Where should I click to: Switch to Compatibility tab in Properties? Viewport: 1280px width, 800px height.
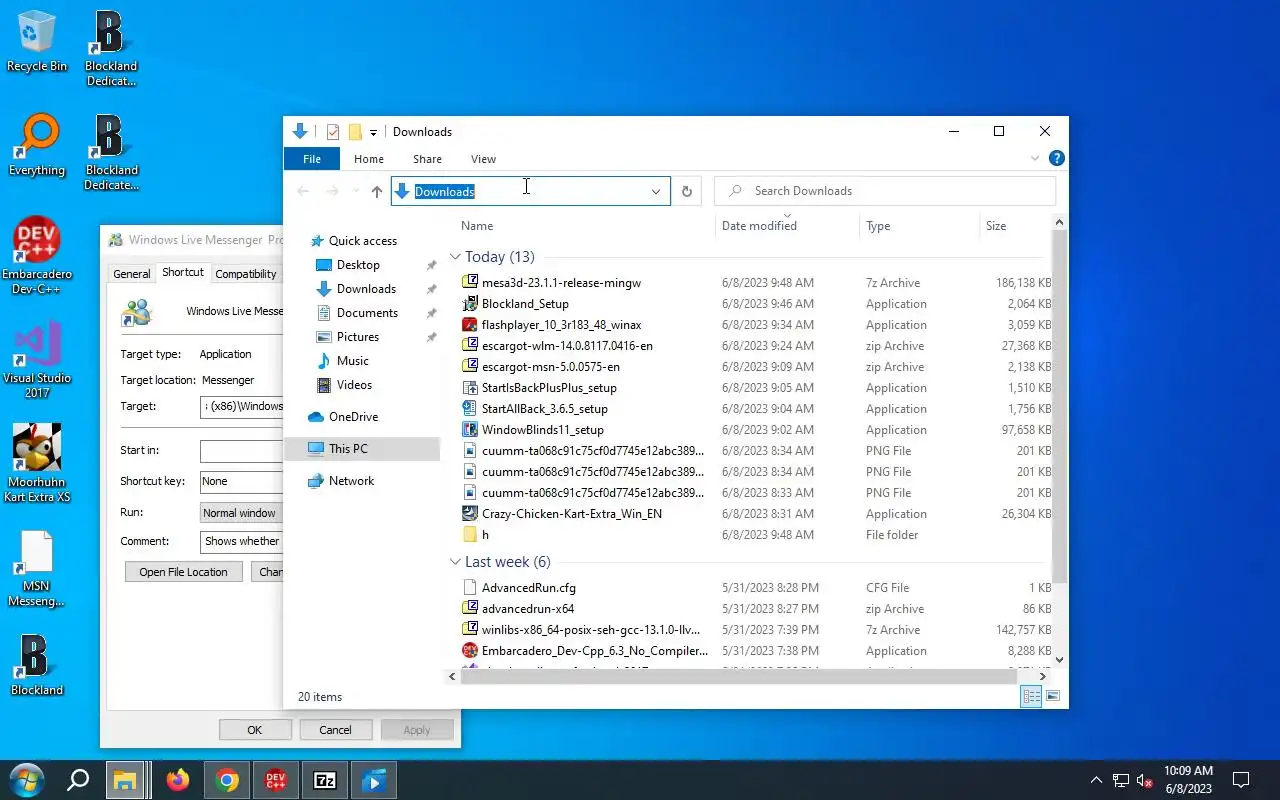coord(245,274)
